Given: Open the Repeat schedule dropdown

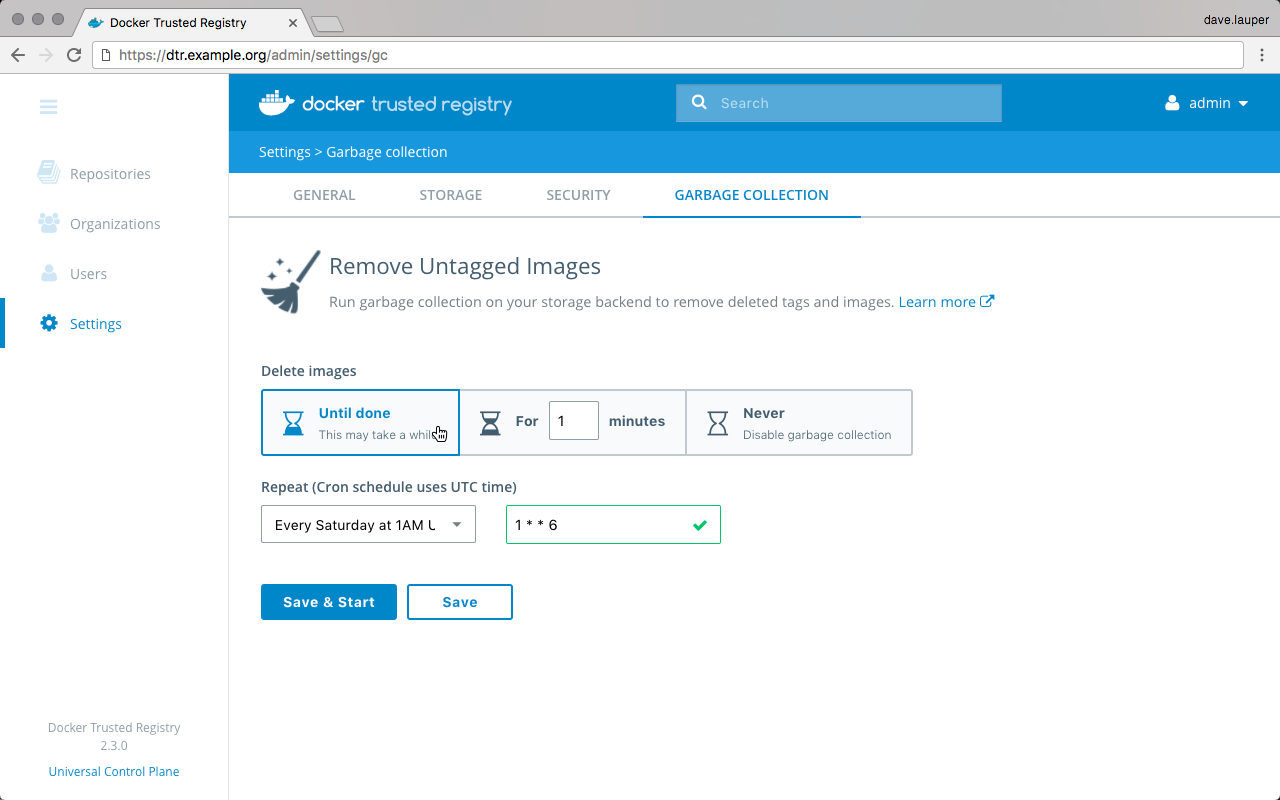Looking at the screenshot, I should pyautogui.click(x=368, y=525).
